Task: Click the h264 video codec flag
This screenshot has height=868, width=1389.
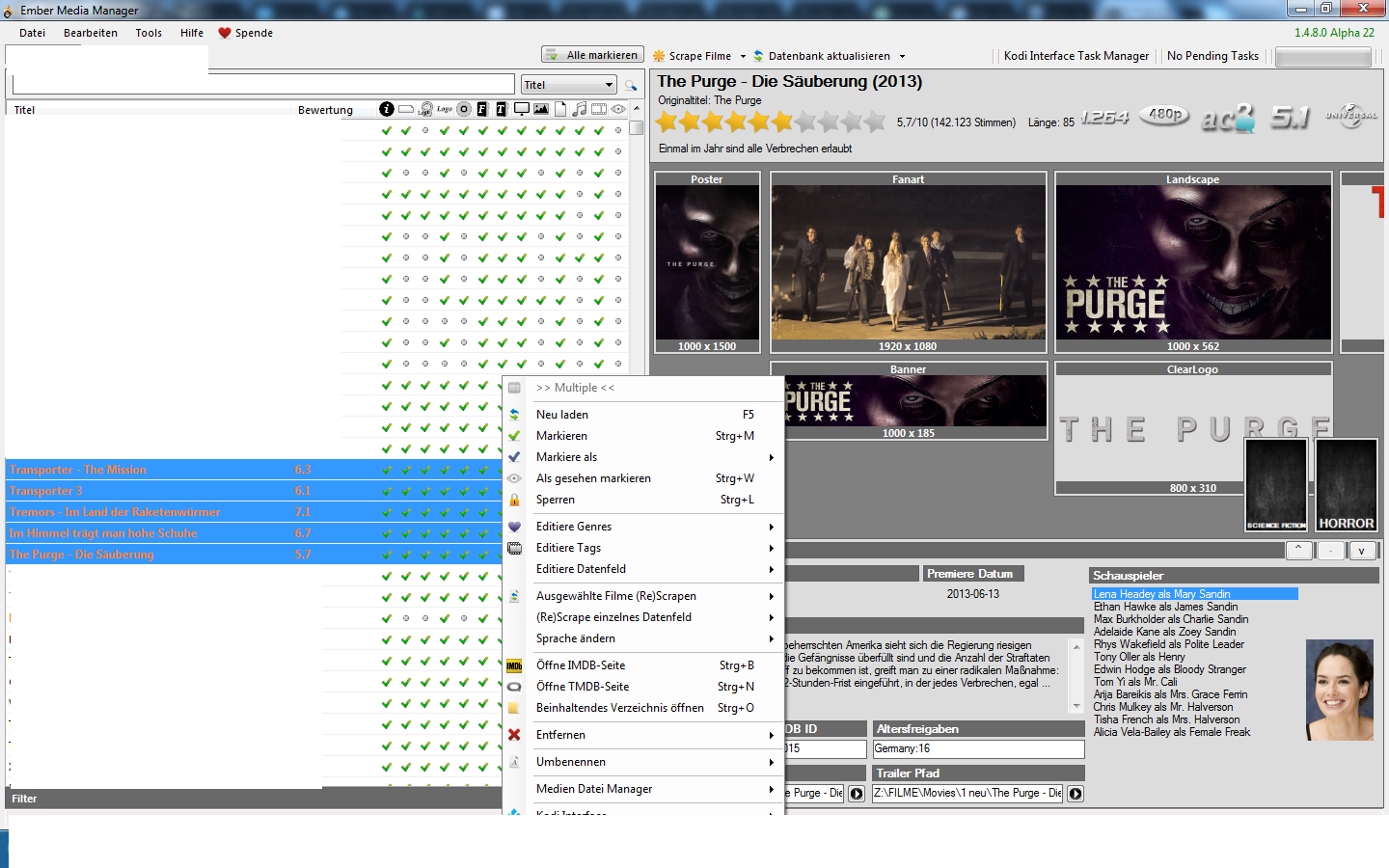Action: click(x=1104, y=118)
